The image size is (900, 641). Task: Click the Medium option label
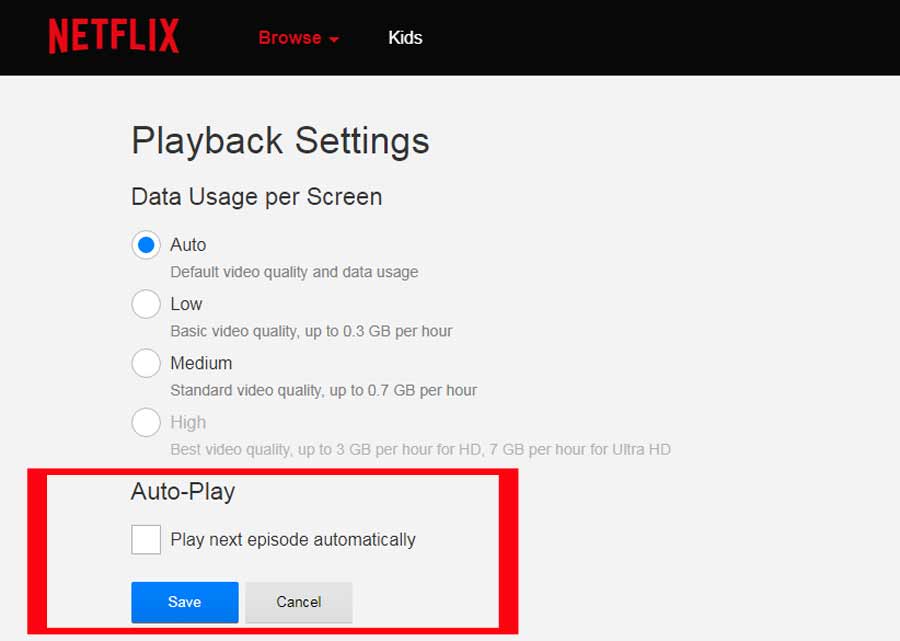(201, 363)
